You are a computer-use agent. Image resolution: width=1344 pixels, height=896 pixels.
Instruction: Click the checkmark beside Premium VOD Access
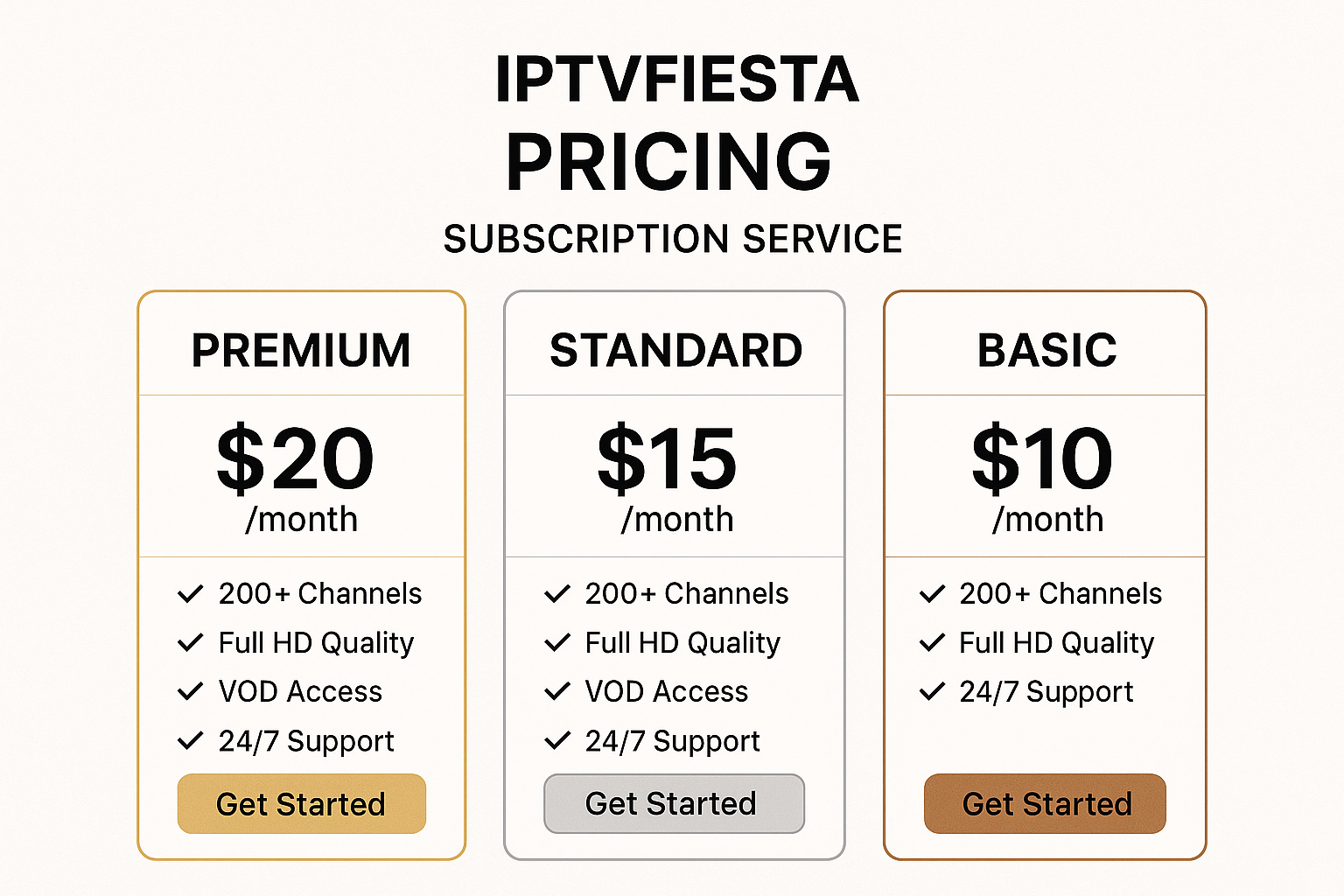coord(190,692)
